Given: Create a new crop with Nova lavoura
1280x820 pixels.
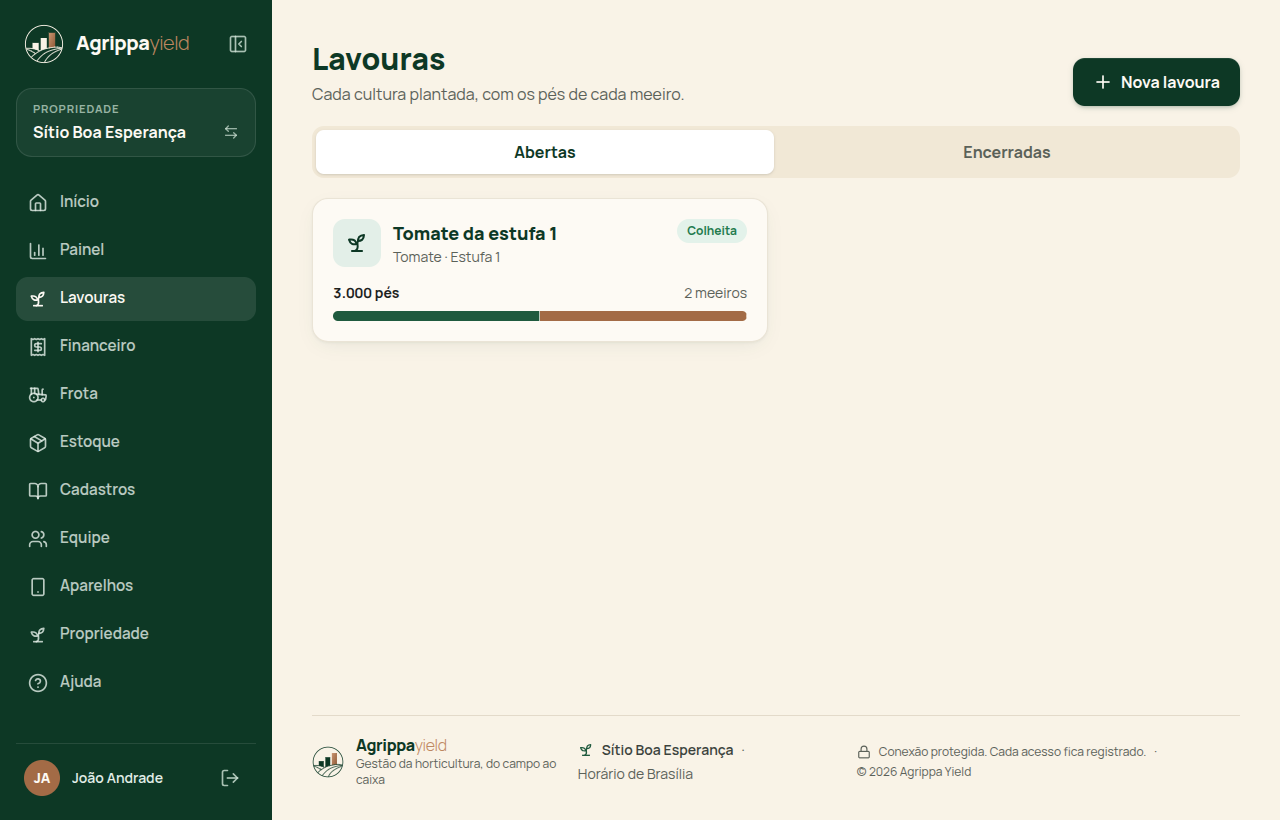Looking at the screenshot, I should [x=1156, y=82].
